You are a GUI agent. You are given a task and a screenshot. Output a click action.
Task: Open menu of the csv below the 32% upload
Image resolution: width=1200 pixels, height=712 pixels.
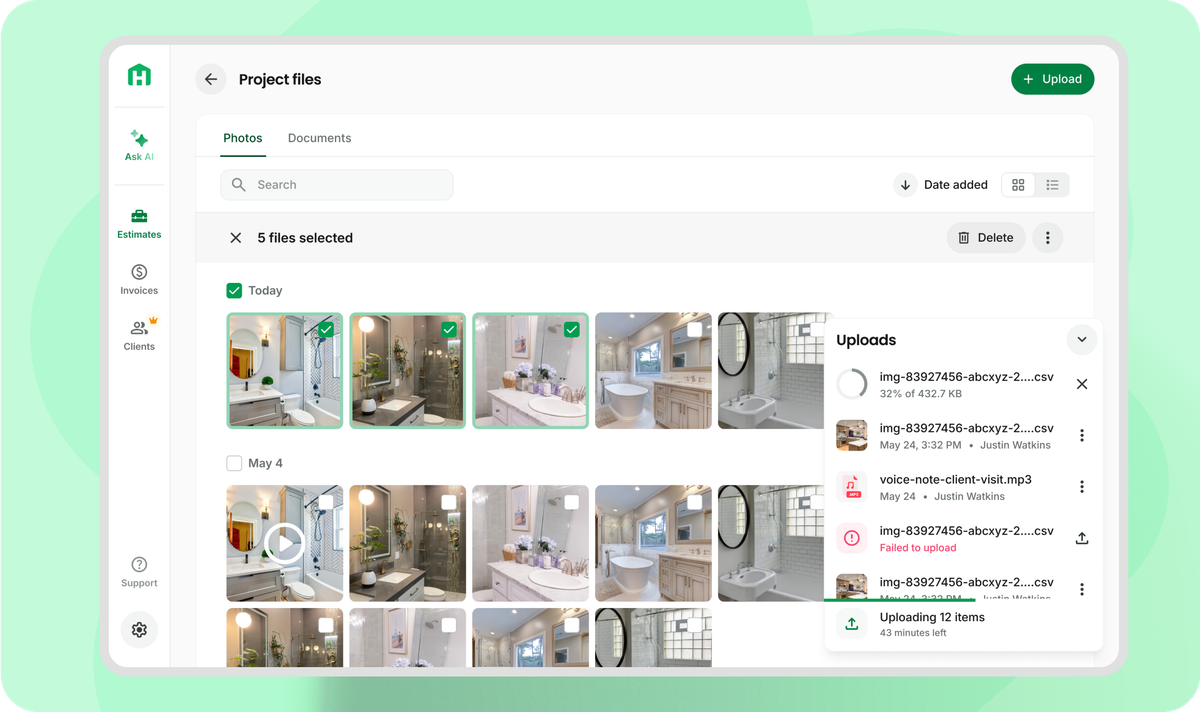click(x=1081, y=435)
